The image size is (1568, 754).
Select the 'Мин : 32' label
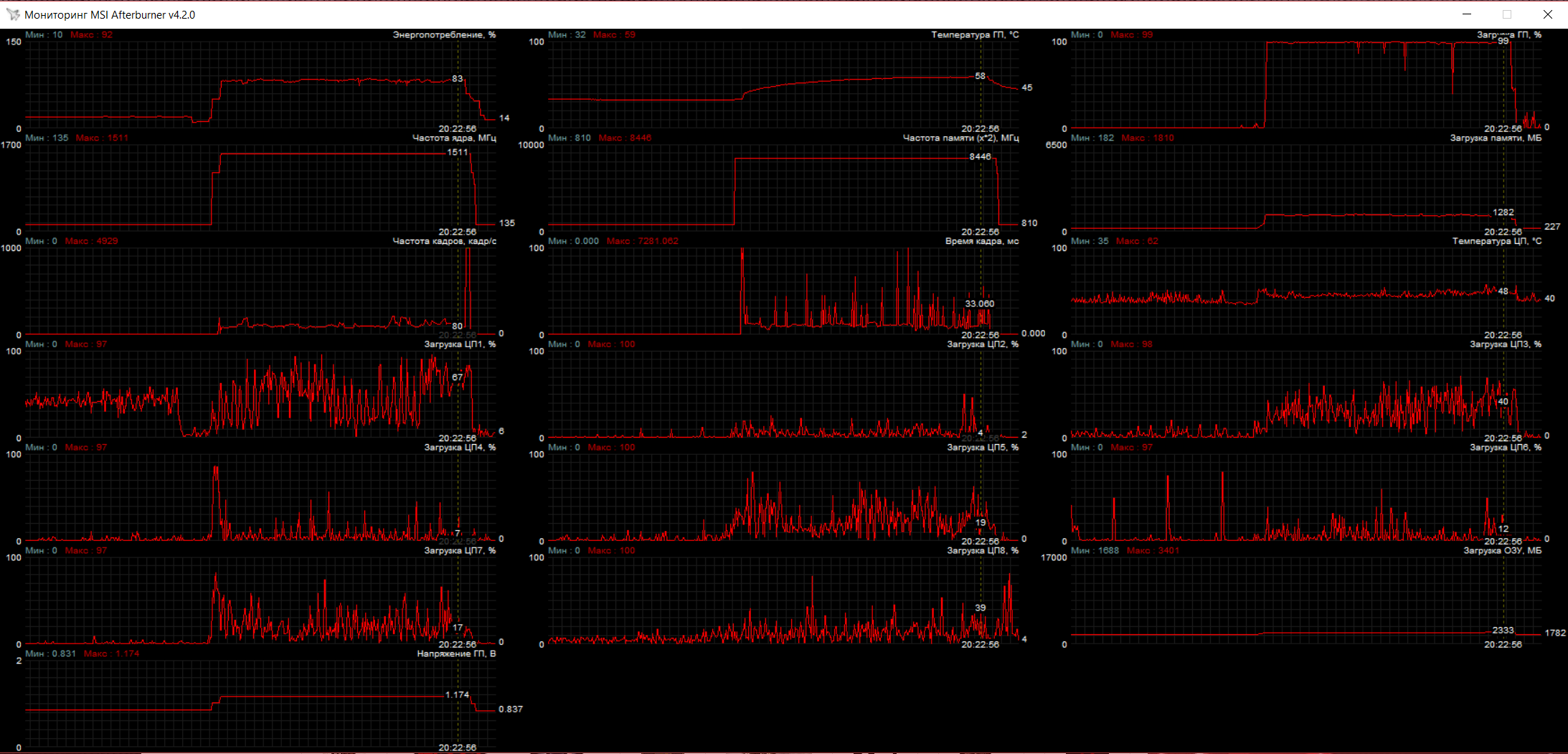point(567,34)
